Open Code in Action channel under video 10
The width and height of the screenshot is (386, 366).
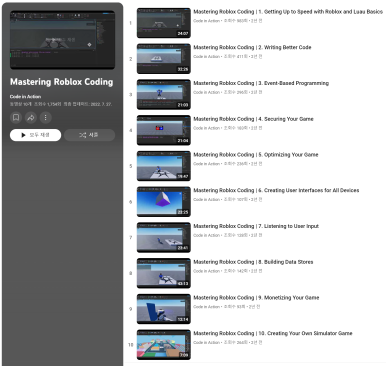click(206, 342)
